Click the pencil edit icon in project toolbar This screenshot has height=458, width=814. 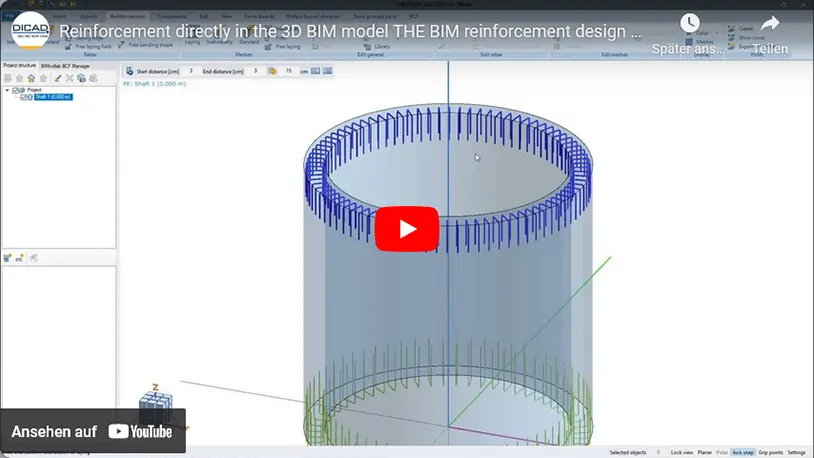point(58,78)
